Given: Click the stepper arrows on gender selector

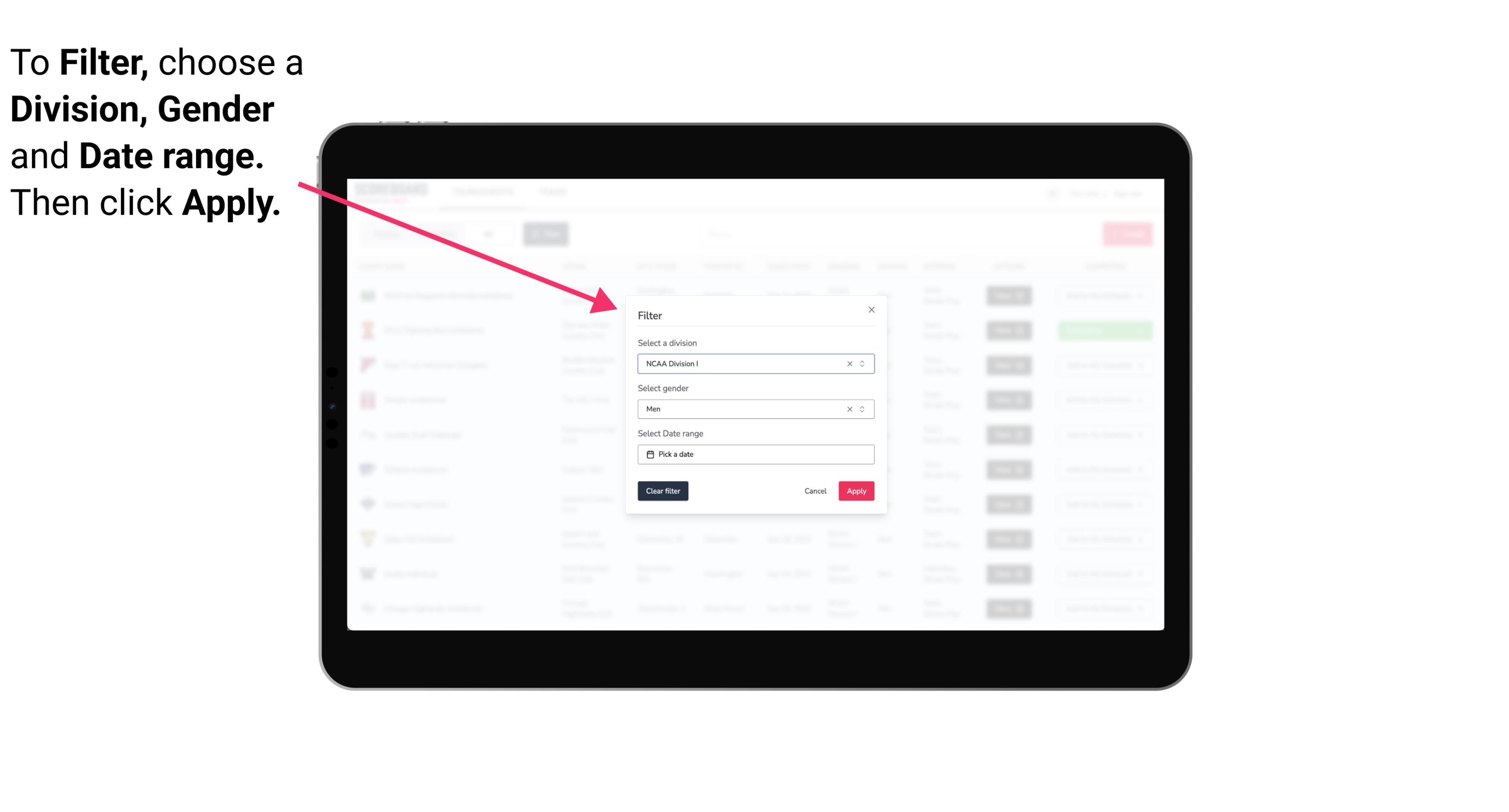Looking at the screenshot, I should 863,409.
